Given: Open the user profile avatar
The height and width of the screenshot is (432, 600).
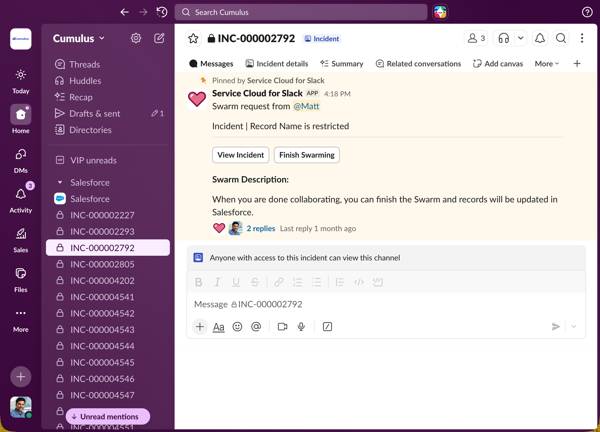Looking at the screenshot, I should click(x=21, y=407).
